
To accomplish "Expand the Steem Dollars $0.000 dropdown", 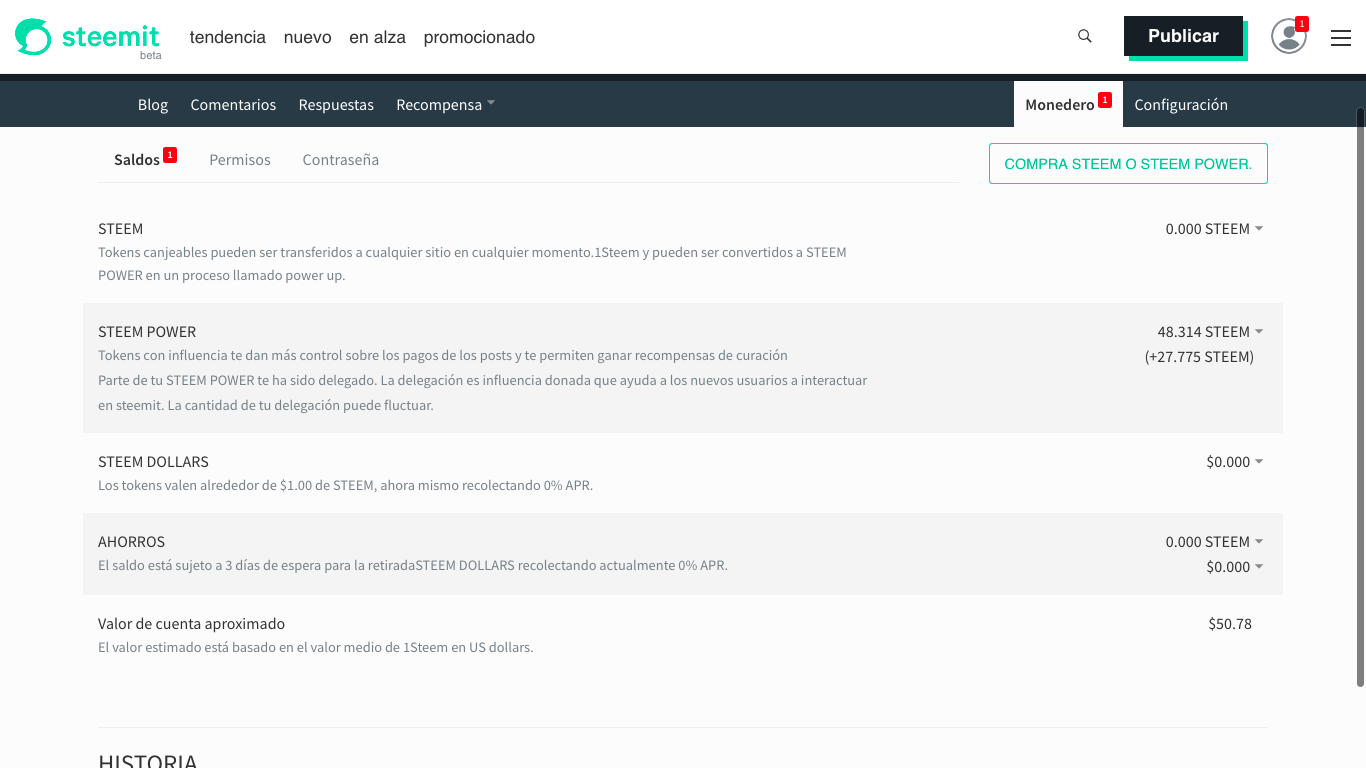I will pyautogui.click(x=1235, y=462).
